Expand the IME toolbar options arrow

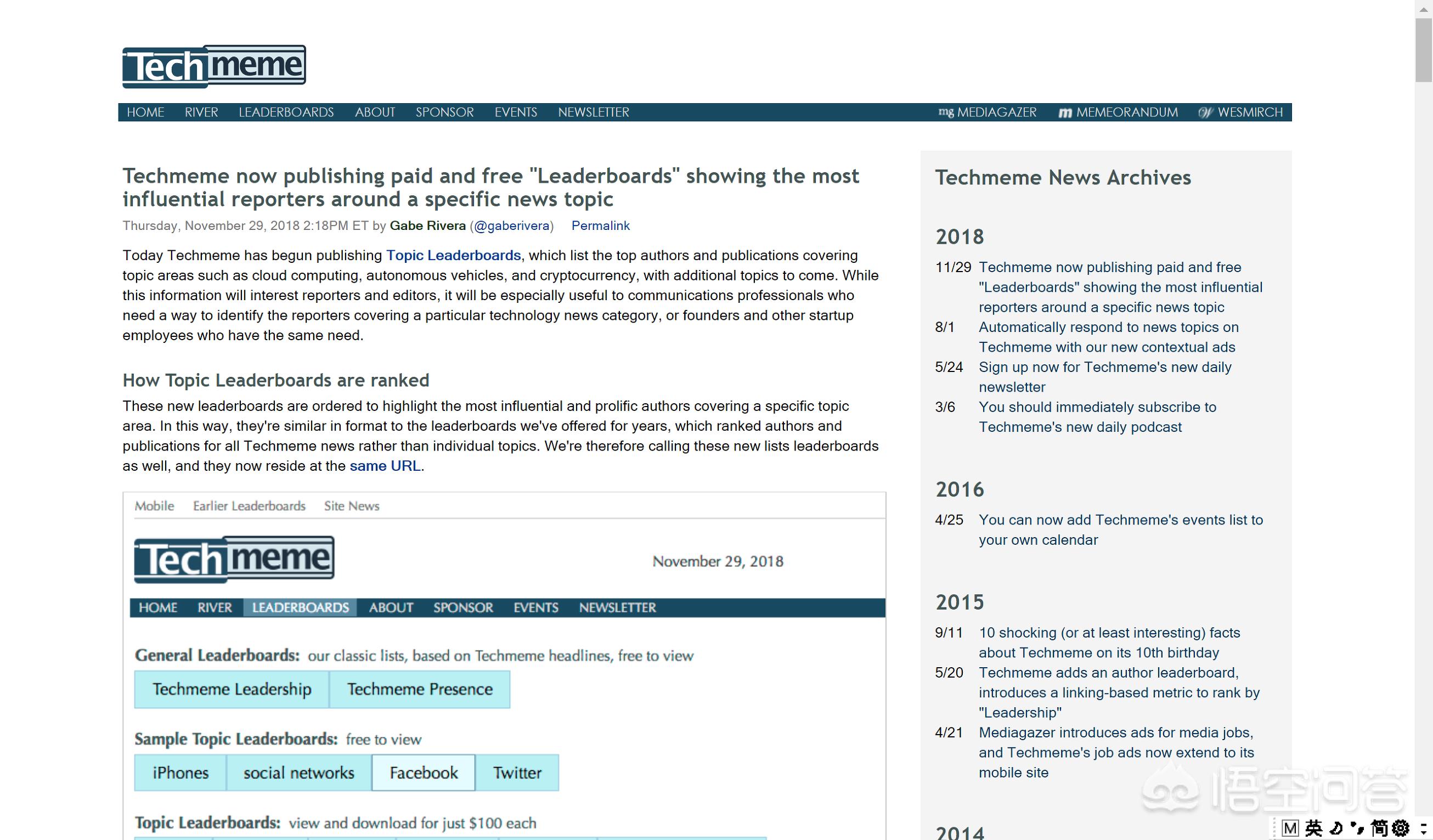pos(1423,828)
